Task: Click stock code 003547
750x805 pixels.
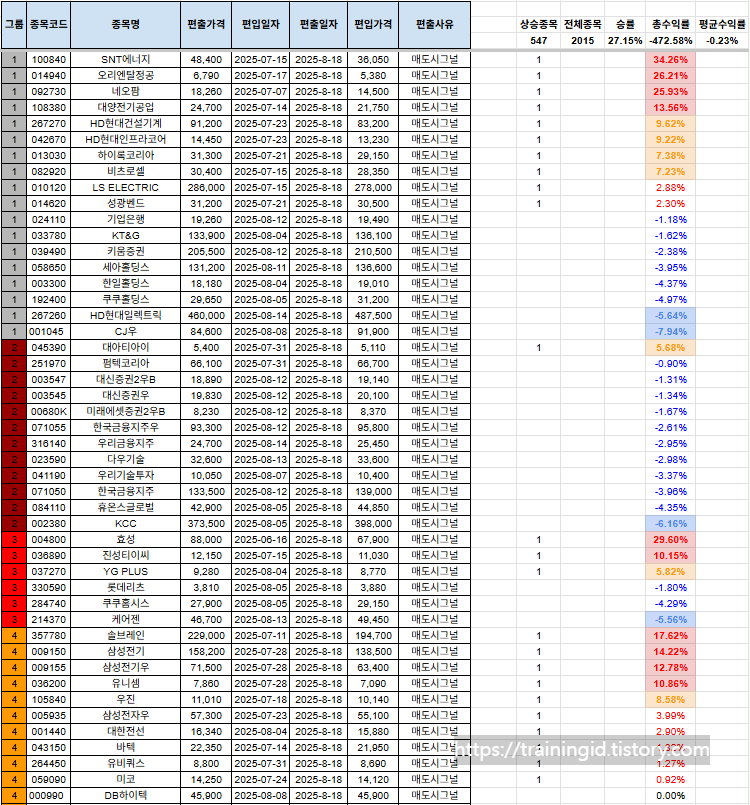Action: 48,379
